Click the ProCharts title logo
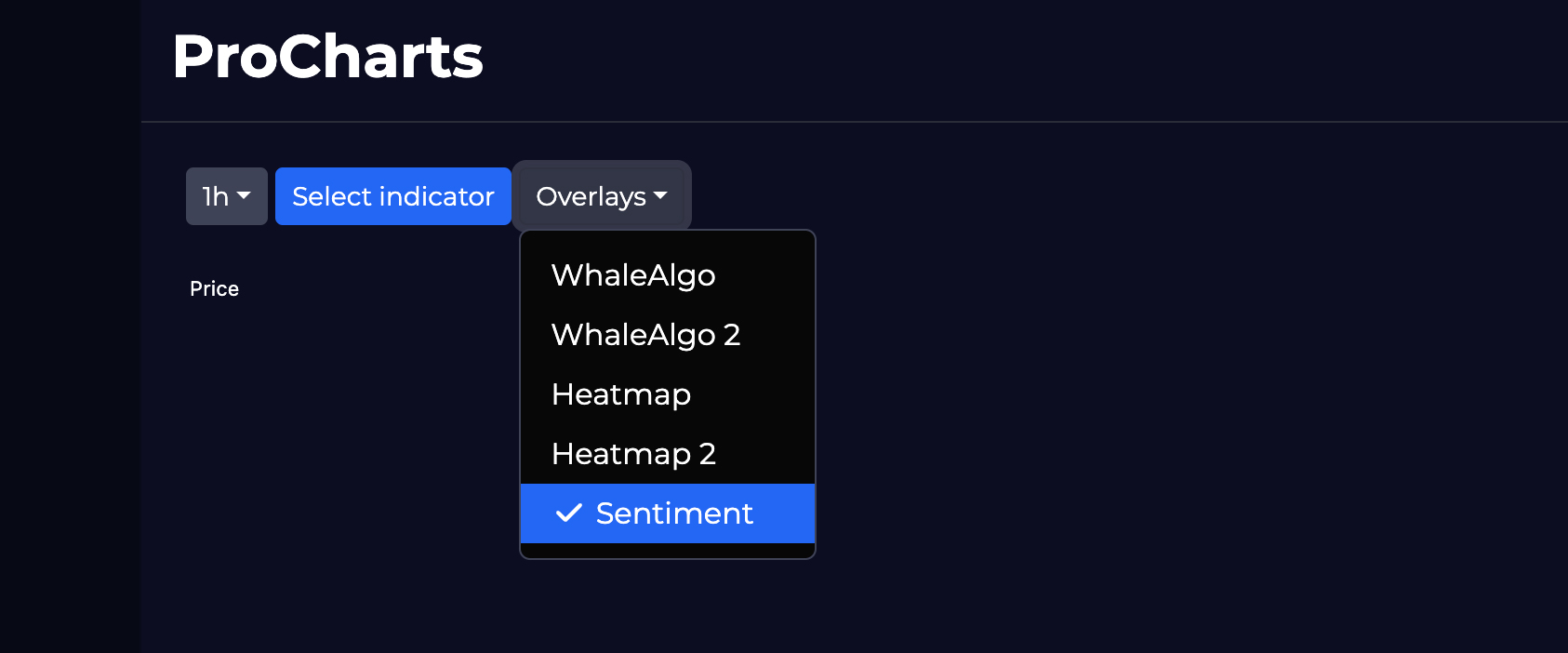1568x653 pixels. pyautogui.click(x=327, y=57)
